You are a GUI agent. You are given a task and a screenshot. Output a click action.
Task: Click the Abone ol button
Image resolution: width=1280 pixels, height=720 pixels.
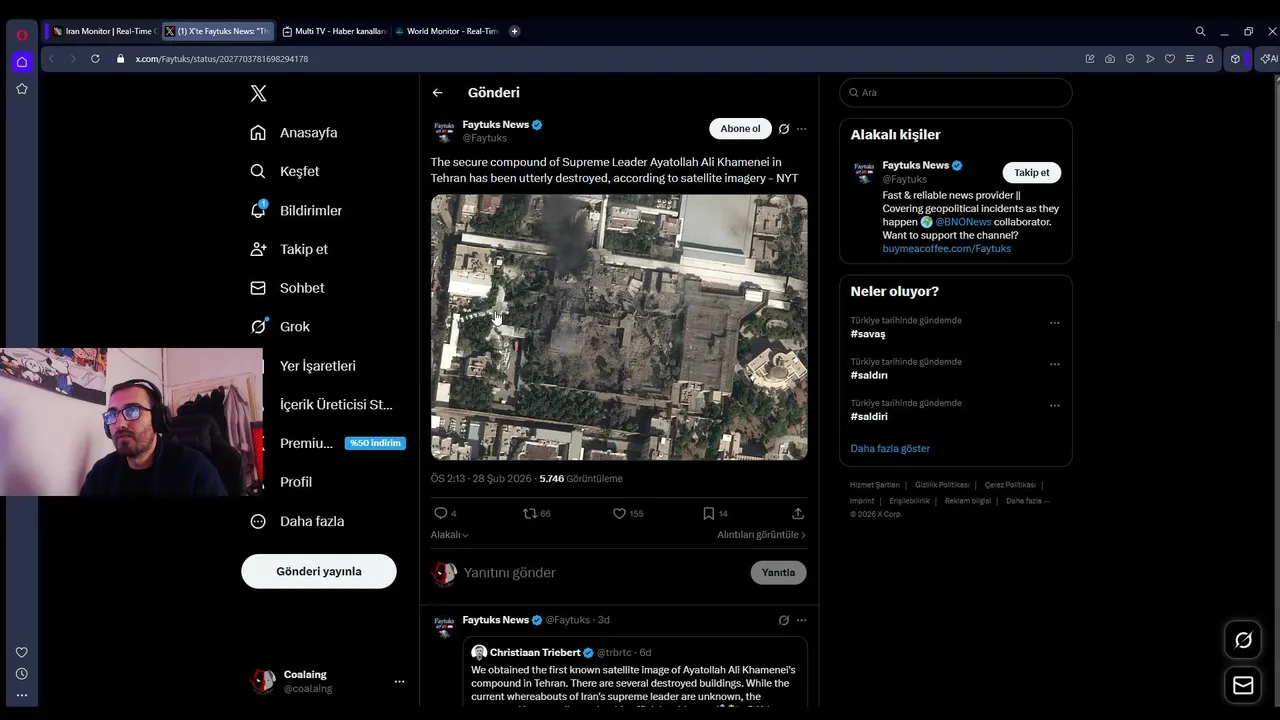(x=741, y=128)
